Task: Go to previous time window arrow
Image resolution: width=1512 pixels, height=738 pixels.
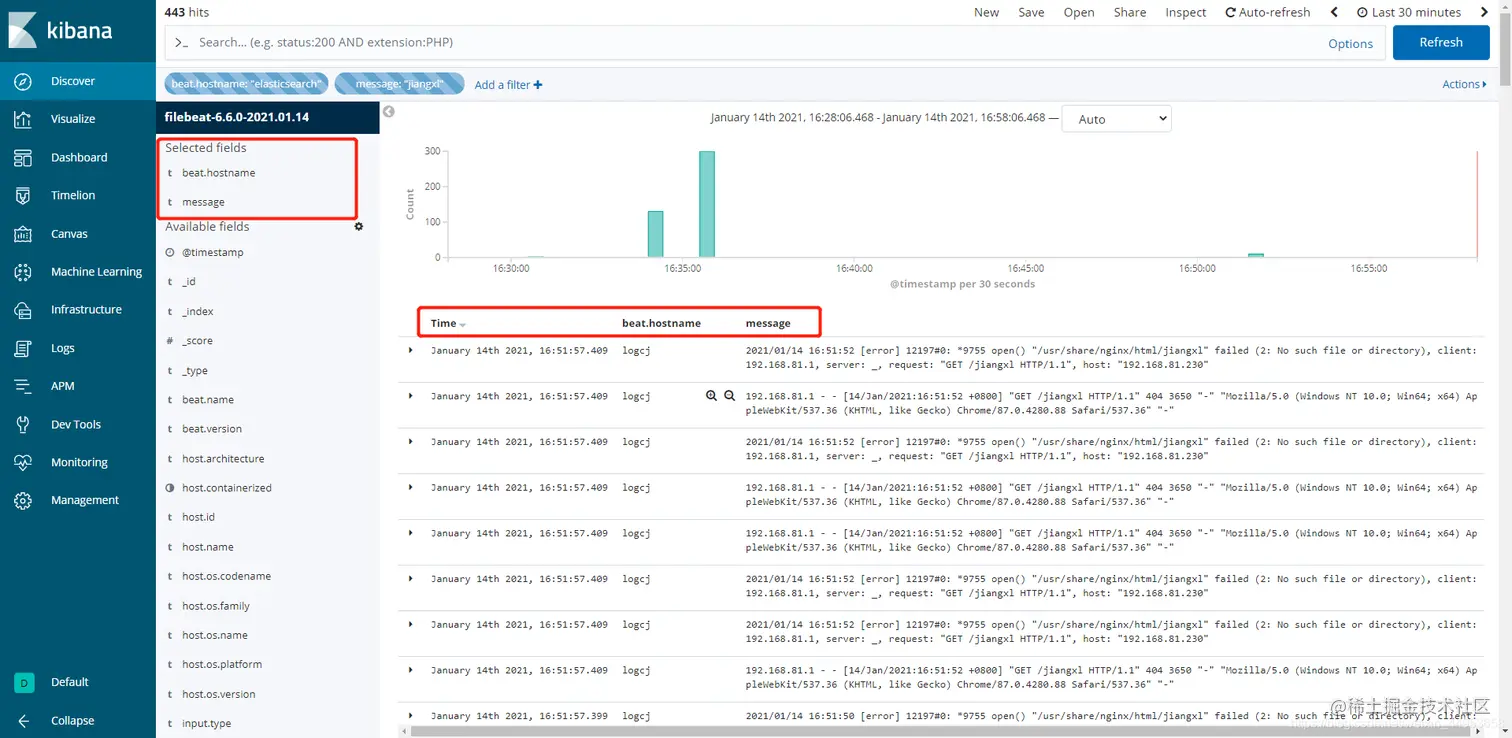Action: pyautogui.click(x=1334, y=12)
